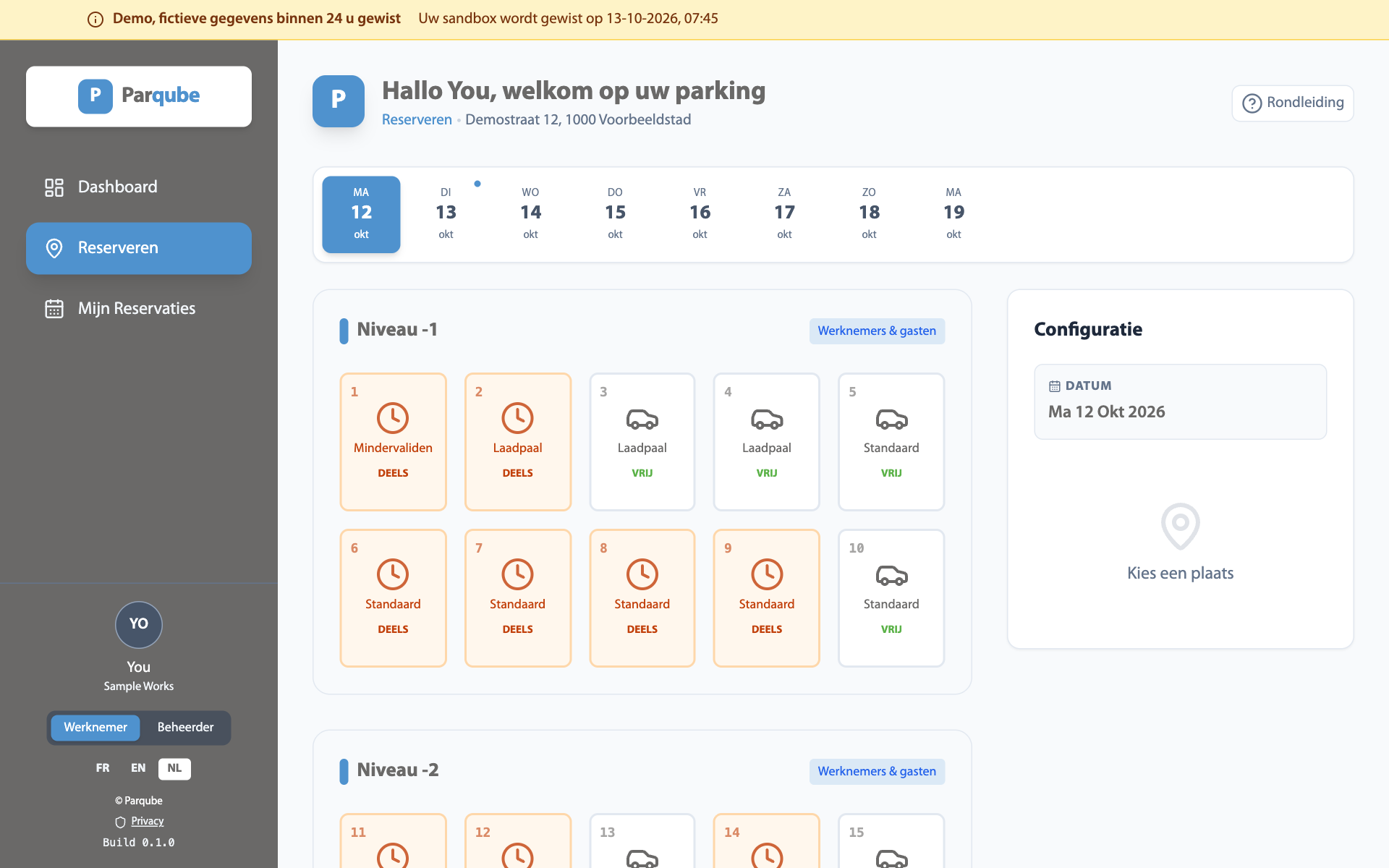Click Niveau -1 Werknemers & gasten badge

point(877,331)
